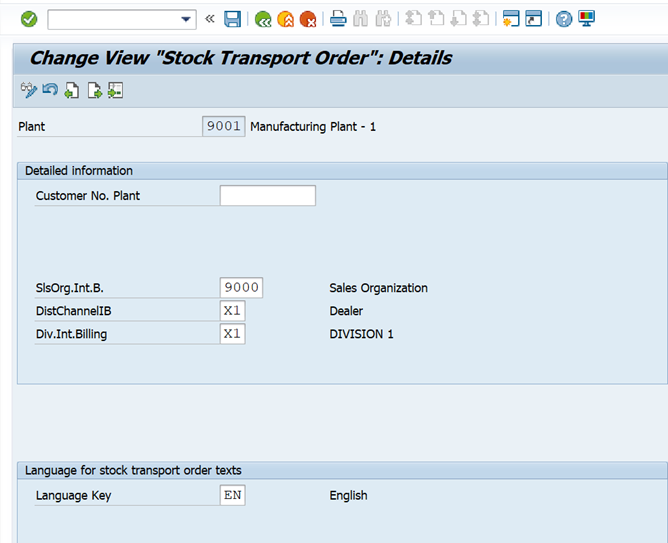668x543 pixels.
Task: Click "Language for stock transport order texts" header
Action: pyautogui.click(x=133, y=471)
